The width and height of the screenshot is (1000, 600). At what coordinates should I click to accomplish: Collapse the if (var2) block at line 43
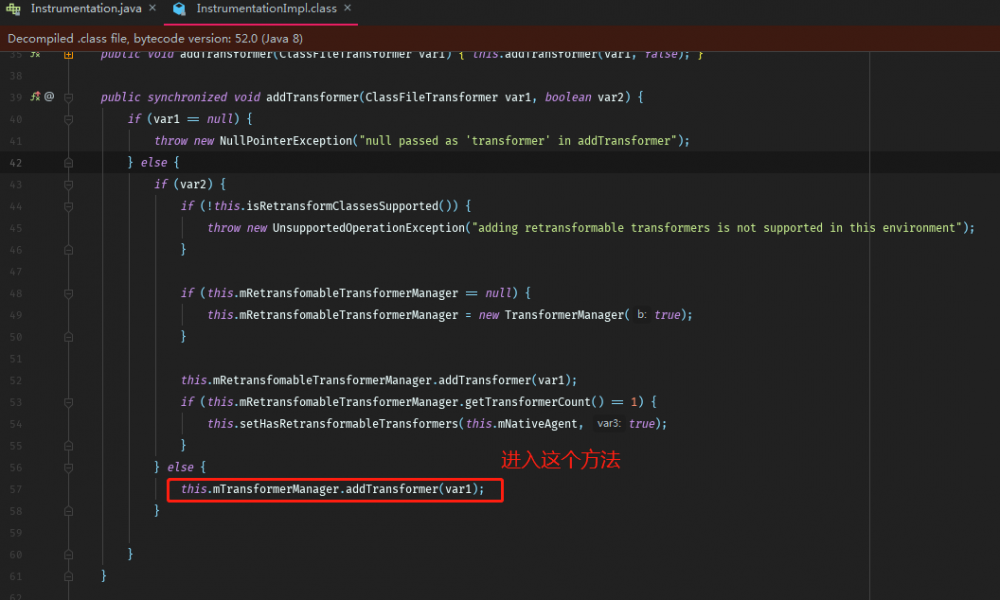click(x=68, y=184)
